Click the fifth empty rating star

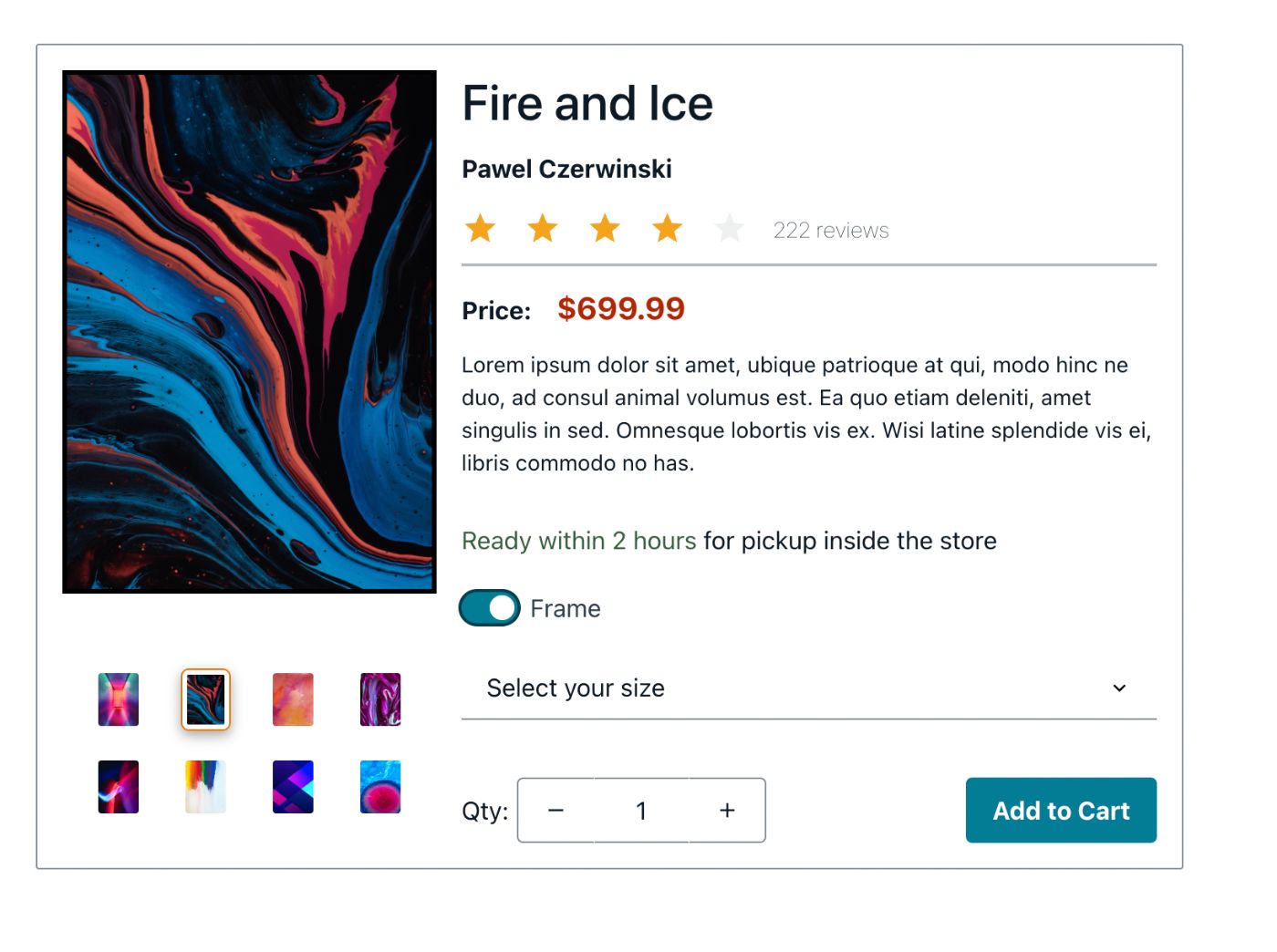click(x=730, y=228)
